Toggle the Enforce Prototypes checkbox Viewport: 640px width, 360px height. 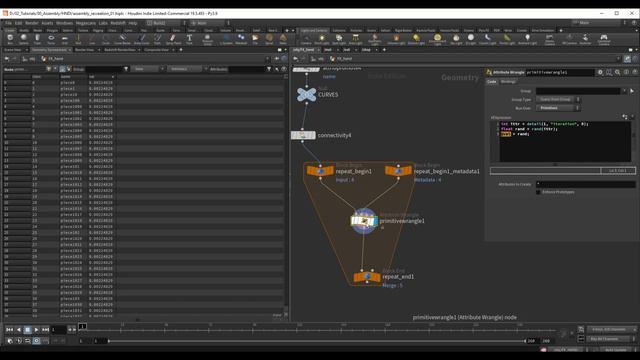pyautogui.click(x=539, y=192)
